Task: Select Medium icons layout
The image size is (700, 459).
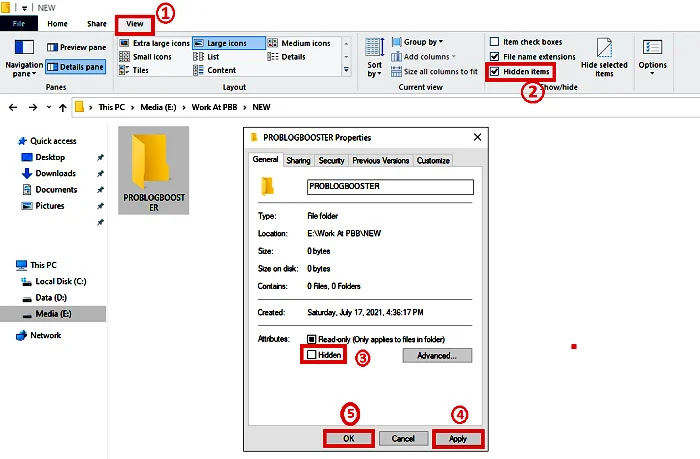Action: click(x=299, y=43)
